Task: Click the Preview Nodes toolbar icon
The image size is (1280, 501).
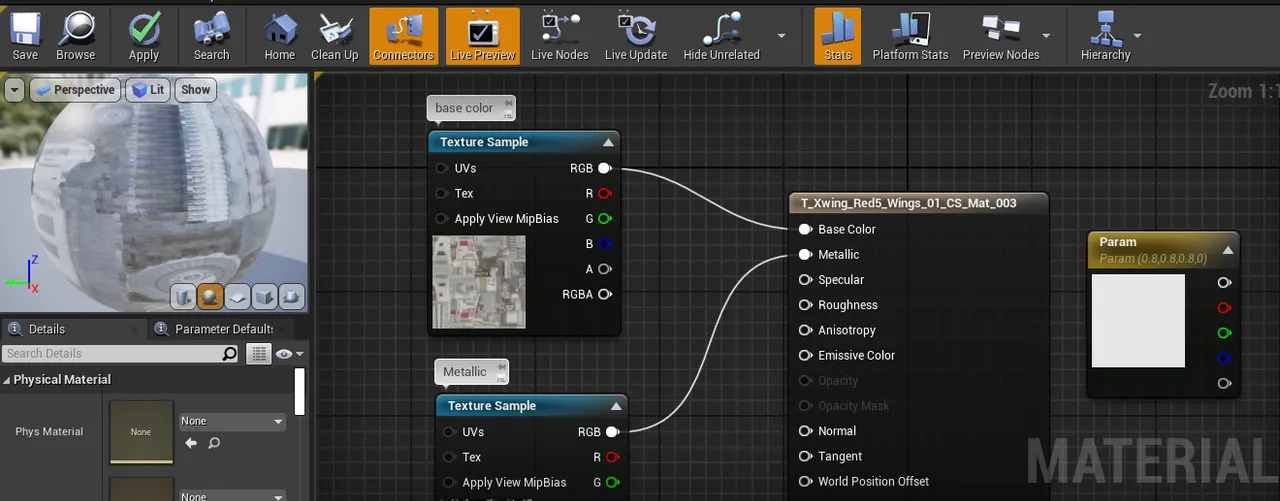Action: click(1001, 36)
